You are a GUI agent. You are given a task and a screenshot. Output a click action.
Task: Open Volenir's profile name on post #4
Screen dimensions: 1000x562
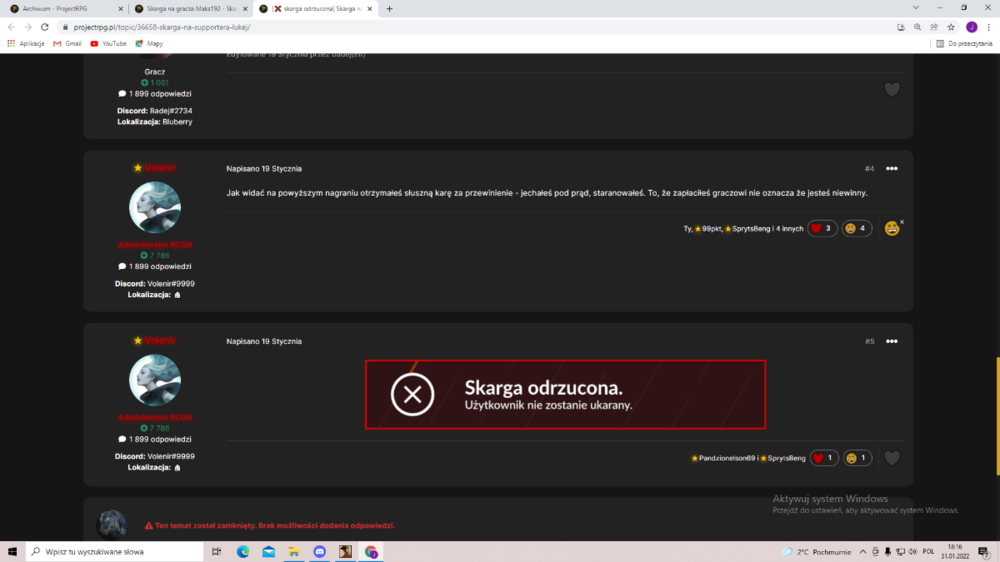pos(159,168)
